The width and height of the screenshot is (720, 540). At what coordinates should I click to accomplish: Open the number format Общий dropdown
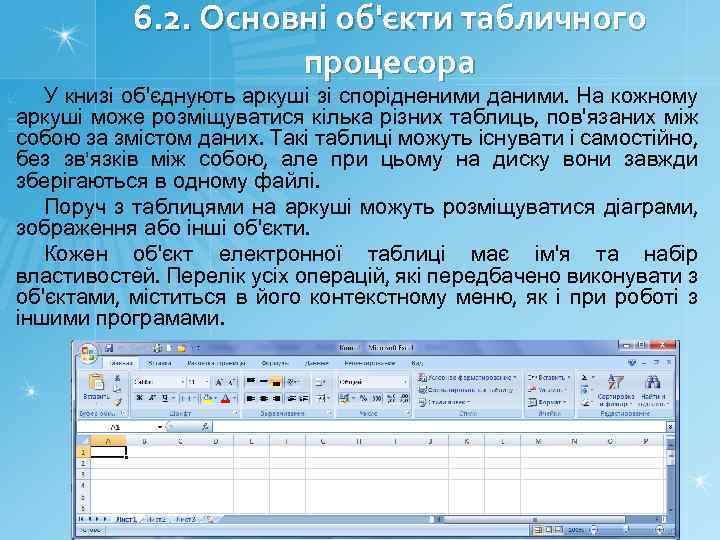click(405, 382)
